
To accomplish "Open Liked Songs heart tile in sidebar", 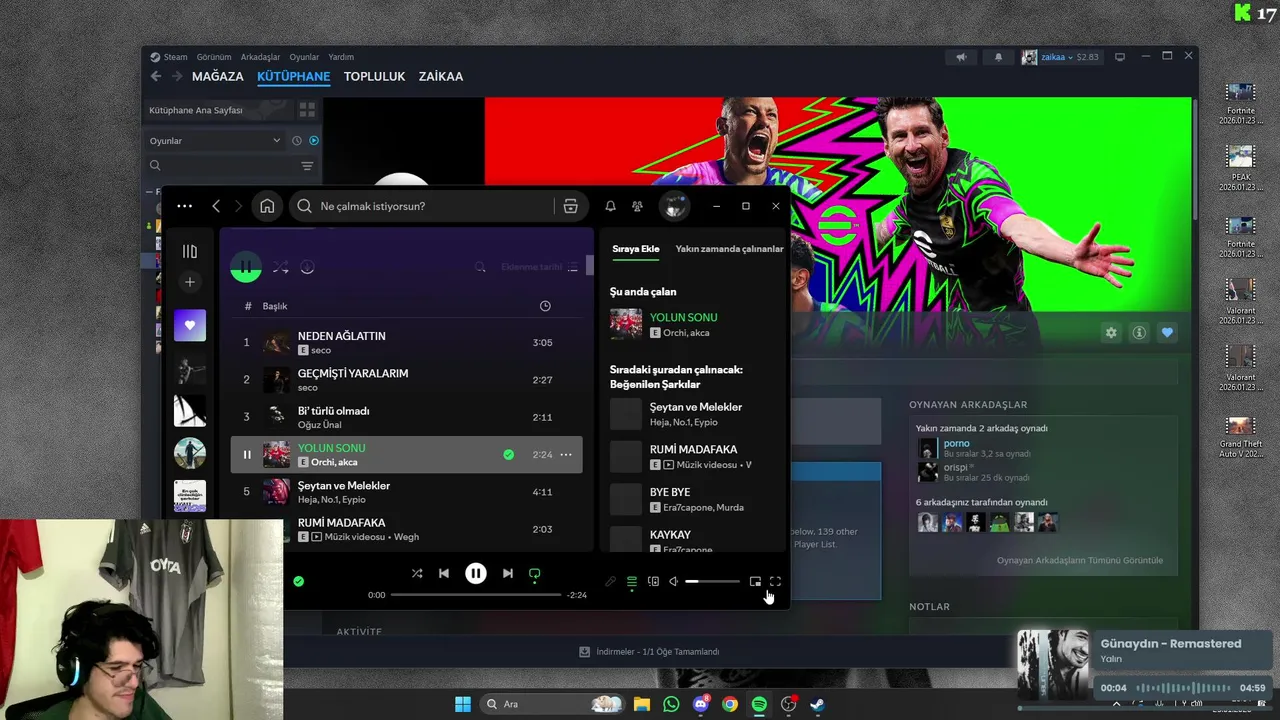I will [190, 325].
